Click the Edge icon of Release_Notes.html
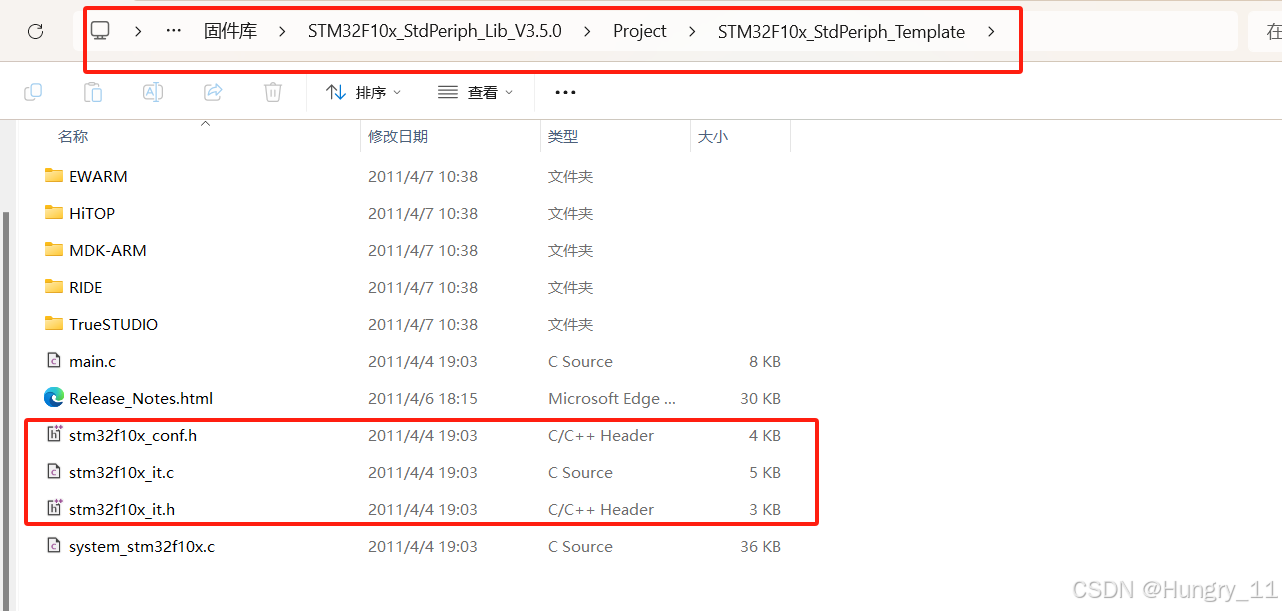The width and height of the screenshot is (1282, 611). point(54,398)
